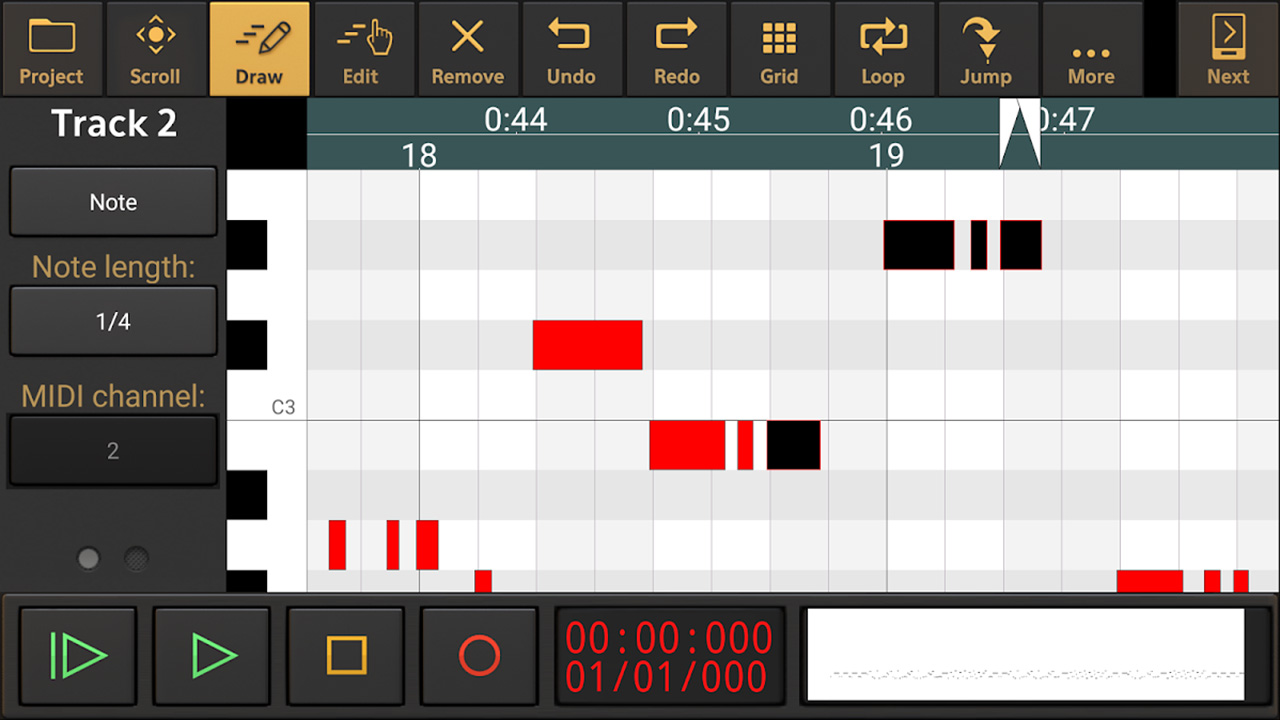Toggle the Draw tool off
The height and width of the screenshot is (720, 1280).
pos(259,48)
